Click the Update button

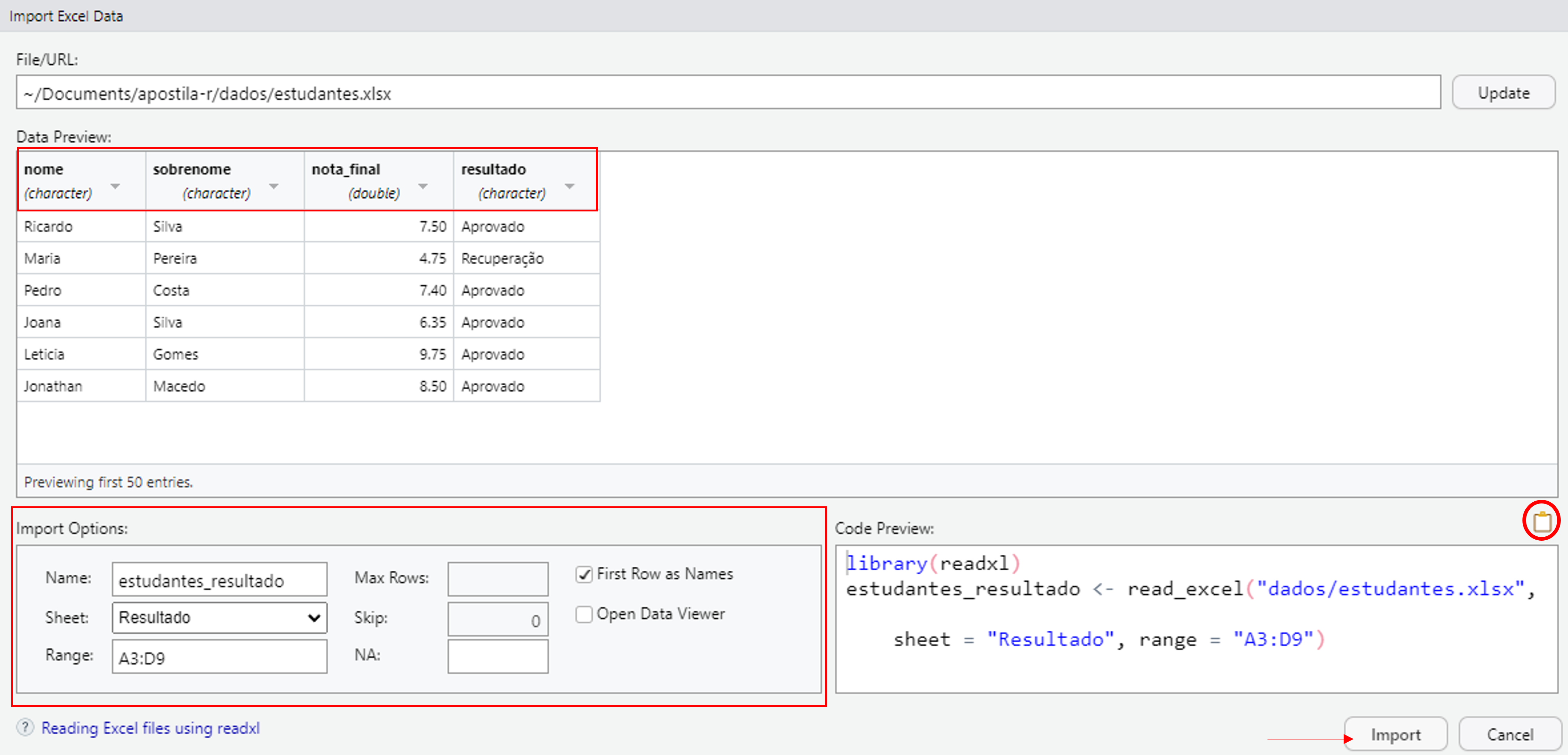1503,93
